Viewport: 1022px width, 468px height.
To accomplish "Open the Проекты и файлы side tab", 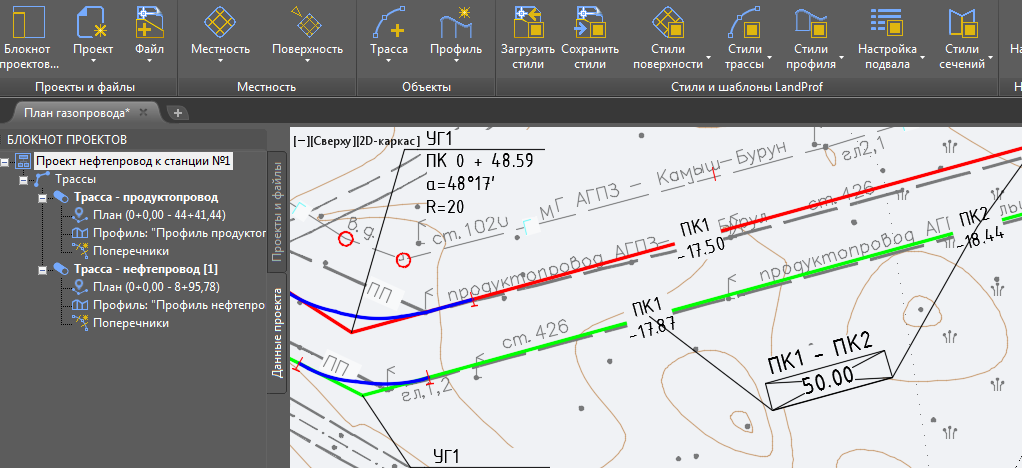I will [x=279, y=209].
